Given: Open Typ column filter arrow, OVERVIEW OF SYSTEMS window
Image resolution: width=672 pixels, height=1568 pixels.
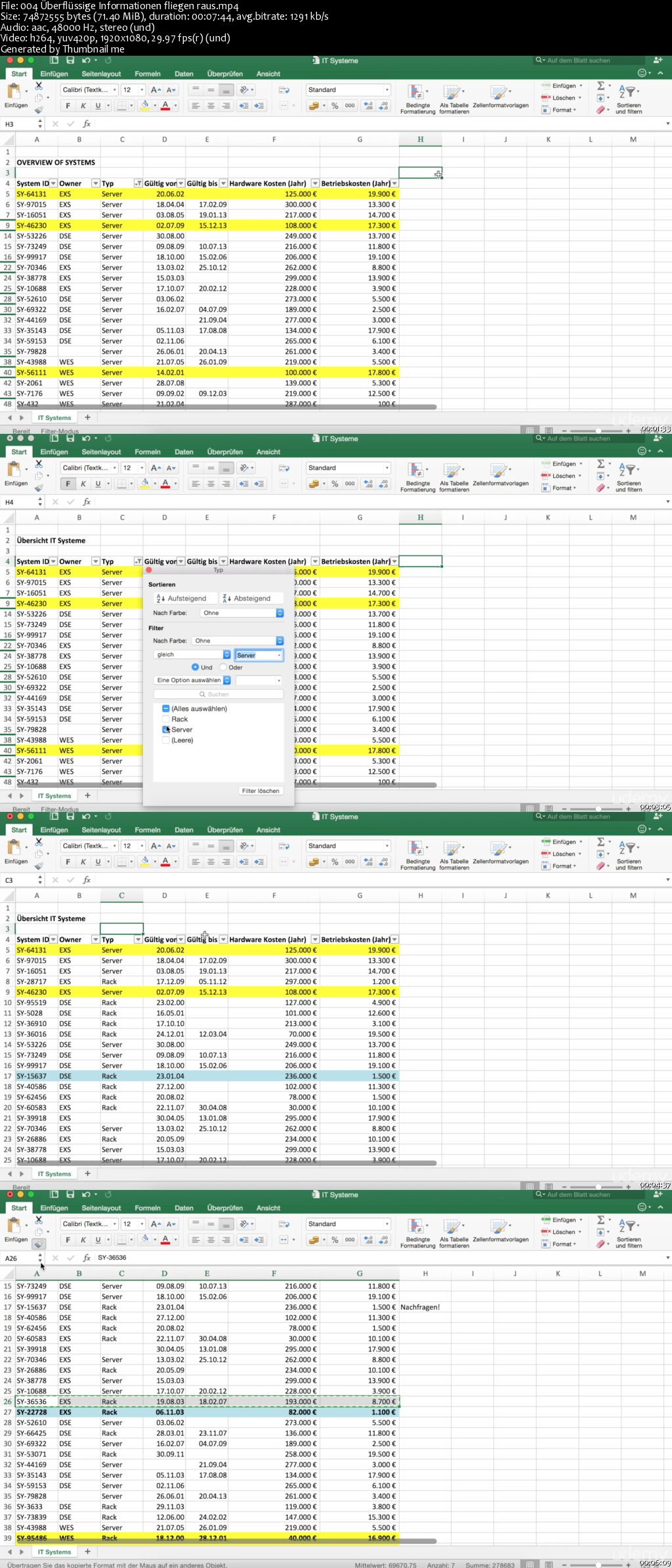Looking at the screenshot, I should pyautogui.click(x=138, y=184).
